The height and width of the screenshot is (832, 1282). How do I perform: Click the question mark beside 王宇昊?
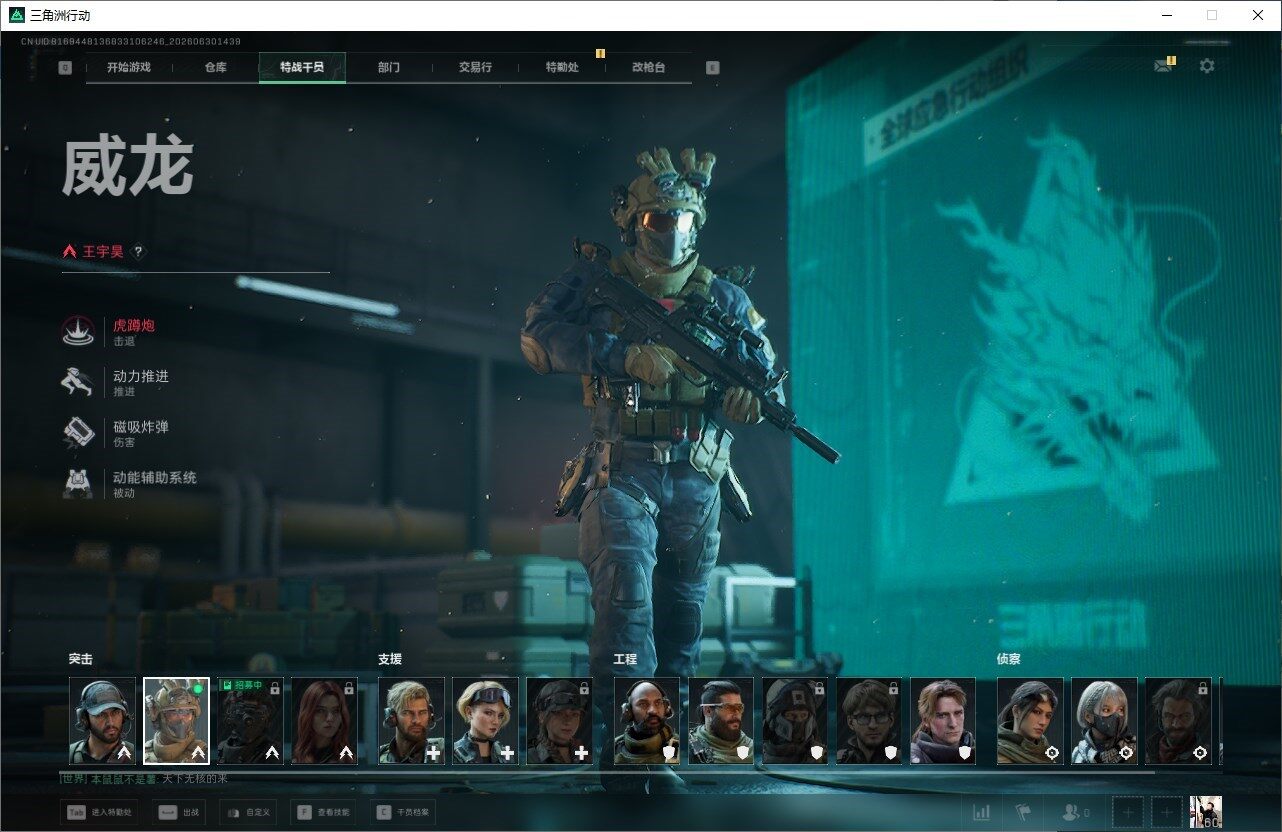tap(138, 252)
